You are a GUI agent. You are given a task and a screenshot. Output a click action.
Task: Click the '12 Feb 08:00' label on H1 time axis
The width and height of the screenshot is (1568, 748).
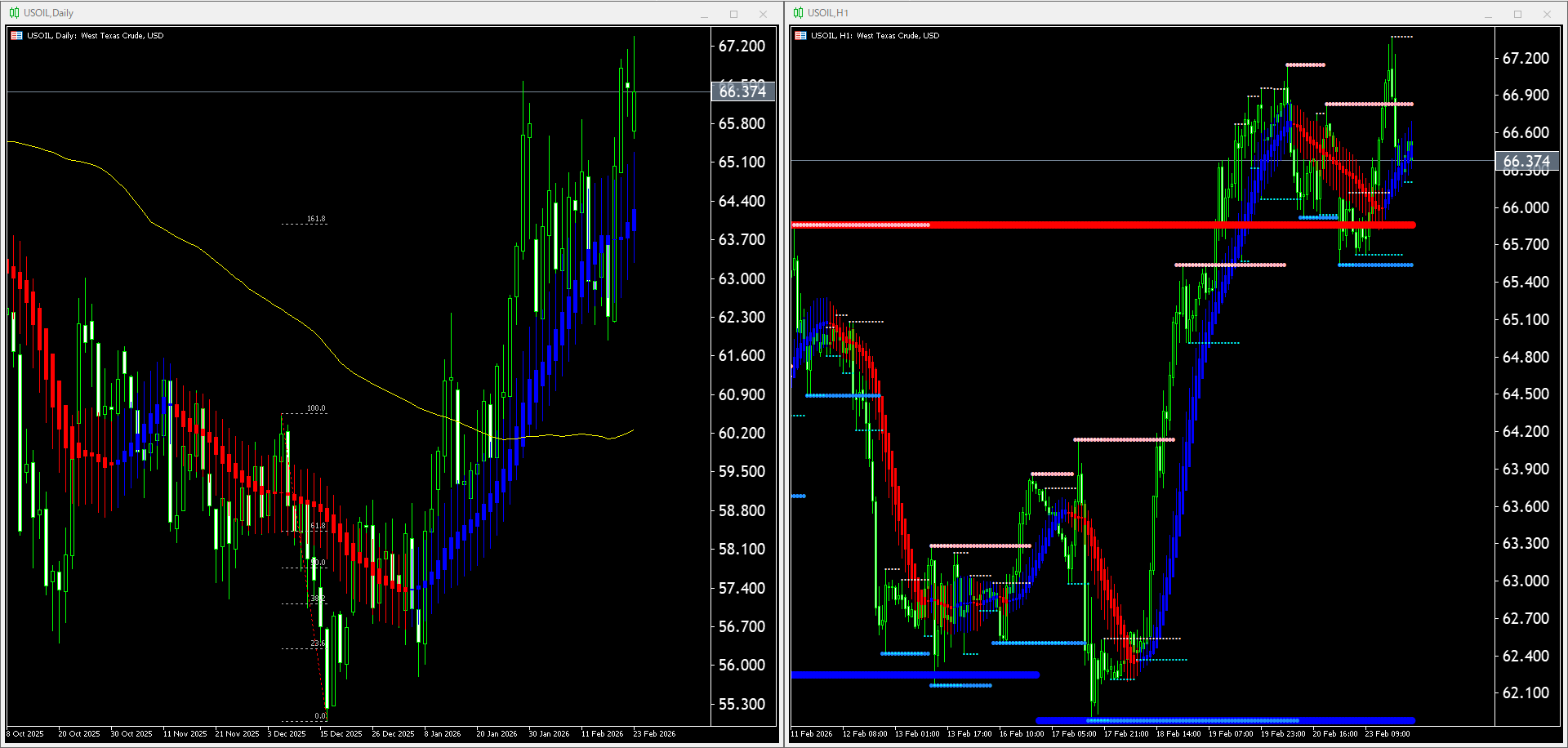click(x=865, y=734)
